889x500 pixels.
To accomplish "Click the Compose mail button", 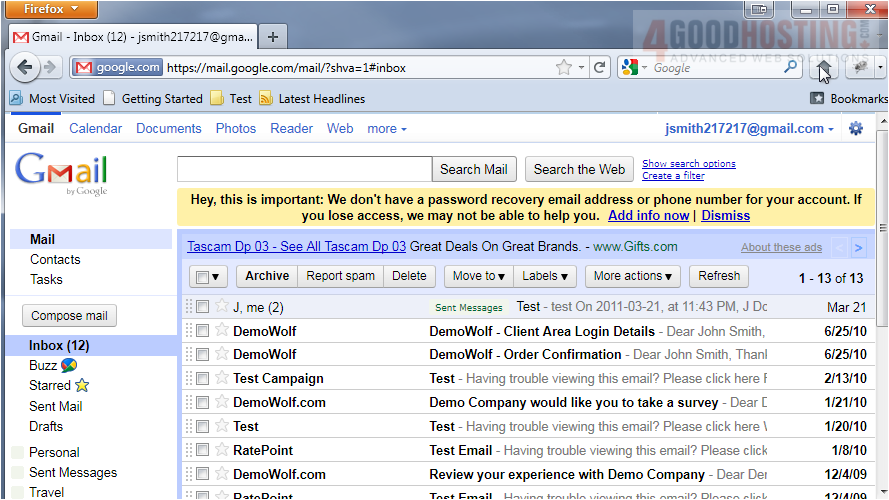I will tap(69, 316).
